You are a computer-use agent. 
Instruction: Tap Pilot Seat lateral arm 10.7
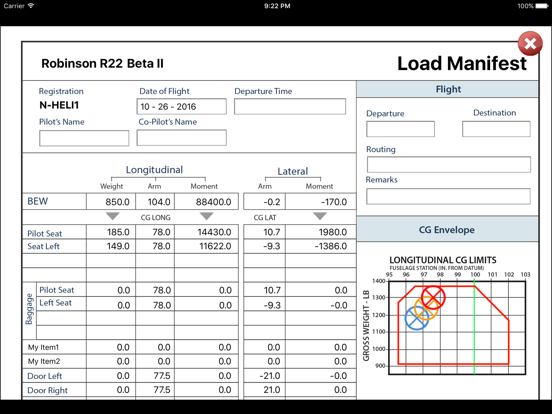click(x=264, y=232)
